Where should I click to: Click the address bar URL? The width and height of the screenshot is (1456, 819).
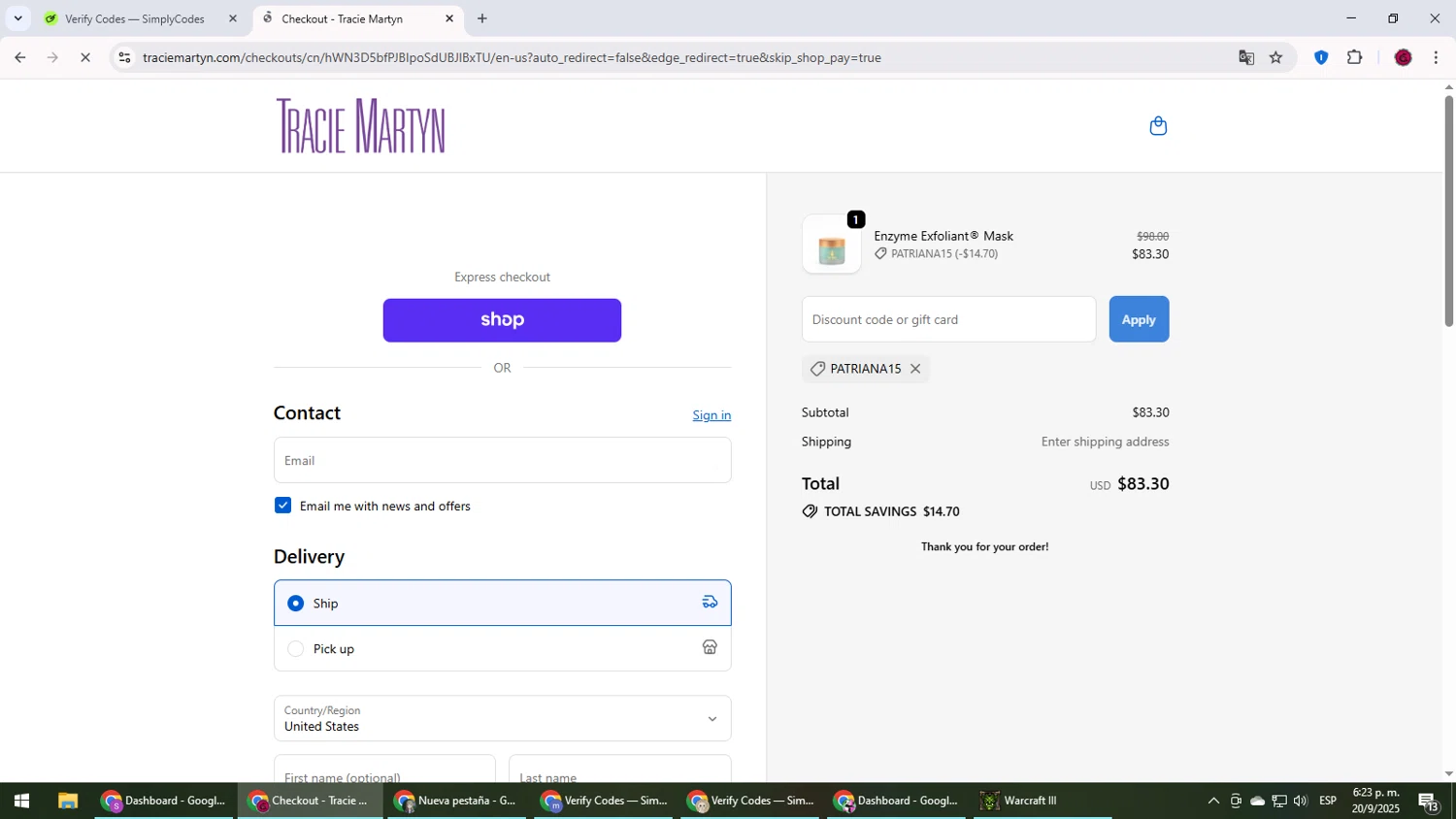pos(512,57)
